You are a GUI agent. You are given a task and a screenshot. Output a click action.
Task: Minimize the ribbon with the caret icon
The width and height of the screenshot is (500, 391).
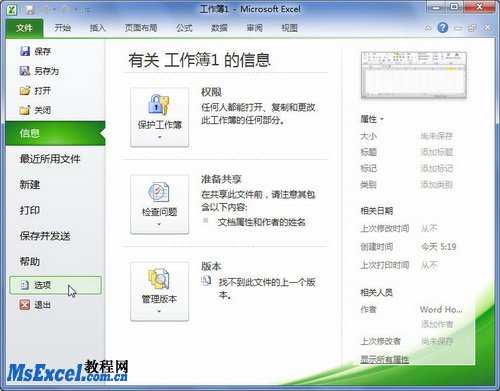[428, 28]
